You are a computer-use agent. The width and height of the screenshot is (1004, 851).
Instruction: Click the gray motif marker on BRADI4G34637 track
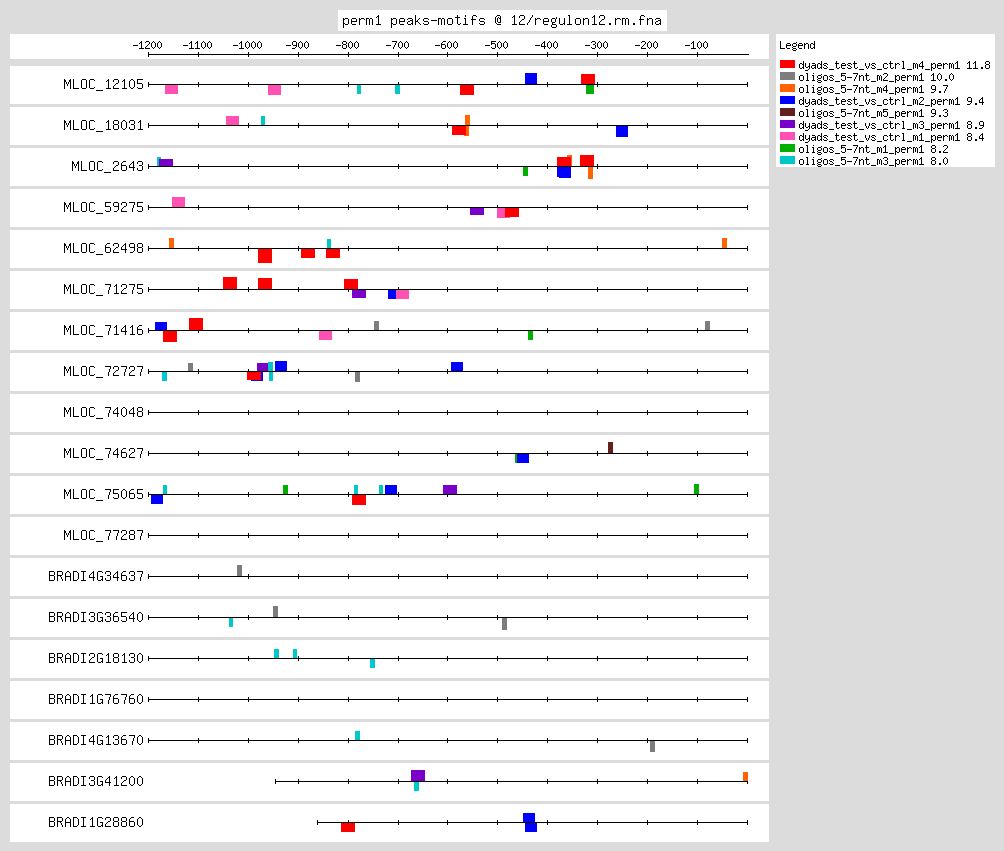pos(239,570)
